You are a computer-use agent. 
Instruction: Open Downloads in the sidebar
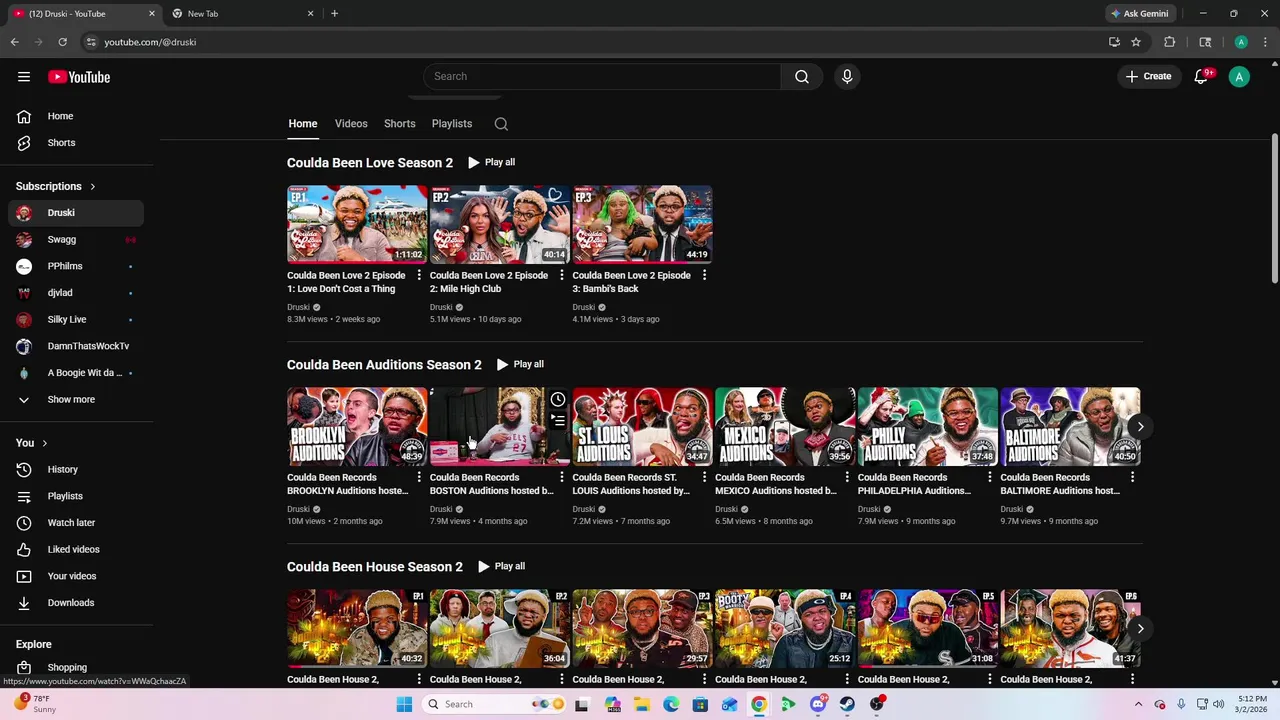coord(76,603)
